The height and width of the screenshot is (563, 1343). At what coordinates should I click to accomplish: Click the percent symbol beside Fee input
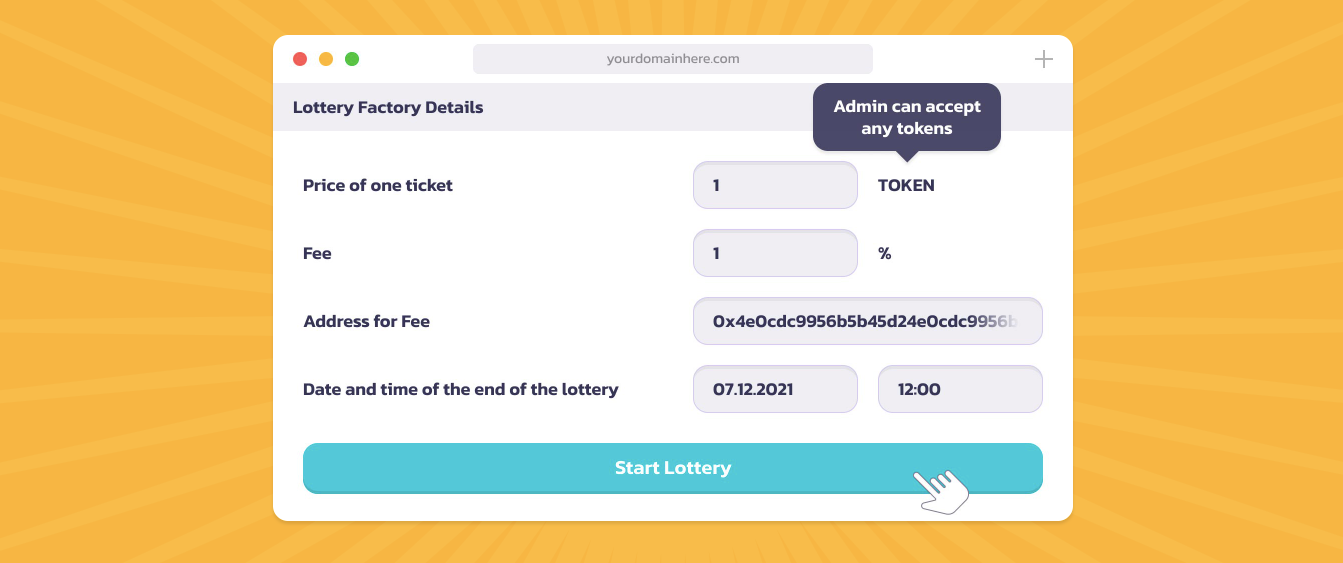coord(884,253)
